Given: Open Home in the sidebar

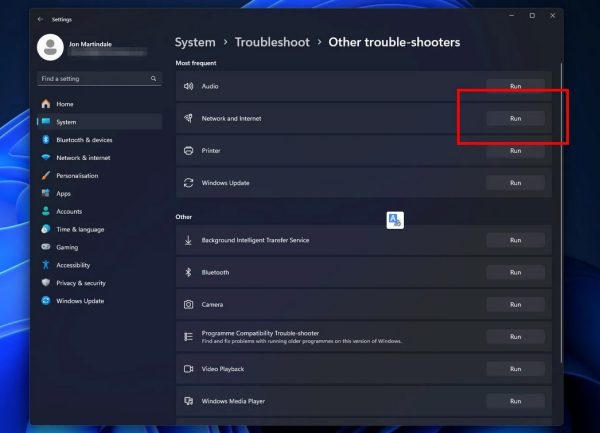Looking at the screenshot, I should tap(99, 104).
